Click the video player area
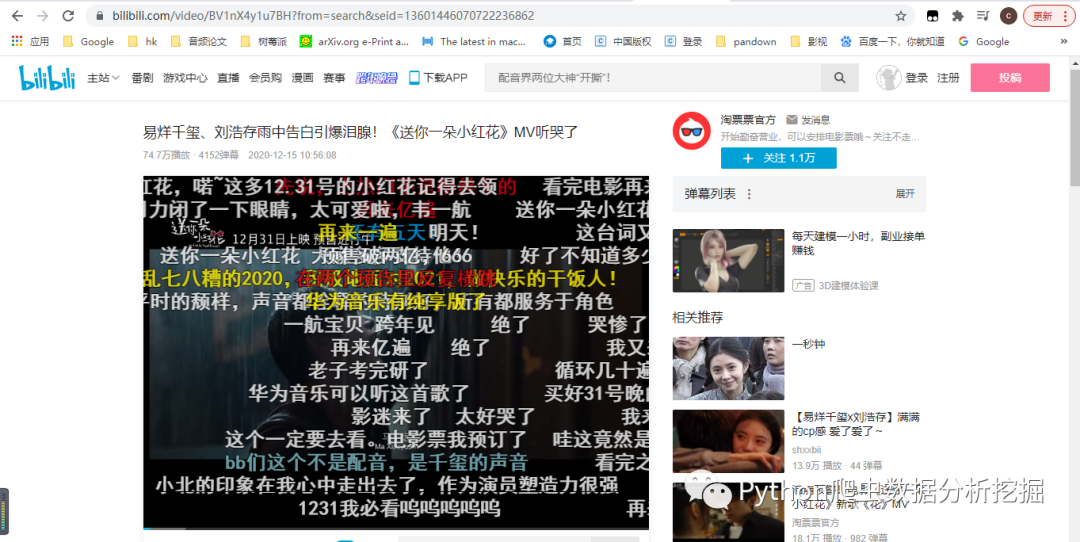This screenshot has width=1080, height=542. click(396, 352)
